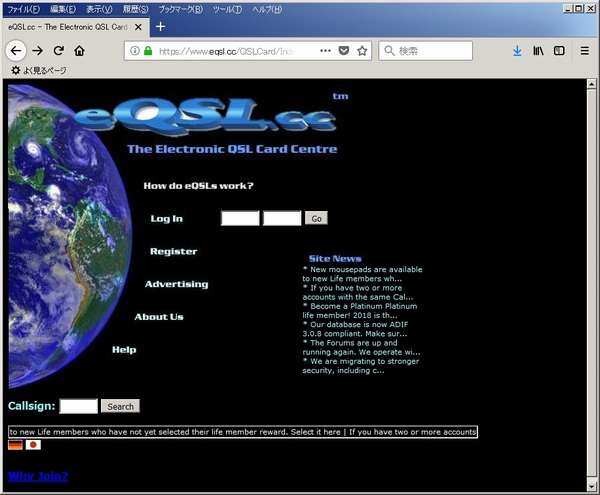Maximize the browser window
Viewport: 600px width, 495px height.
click(579, 9)
